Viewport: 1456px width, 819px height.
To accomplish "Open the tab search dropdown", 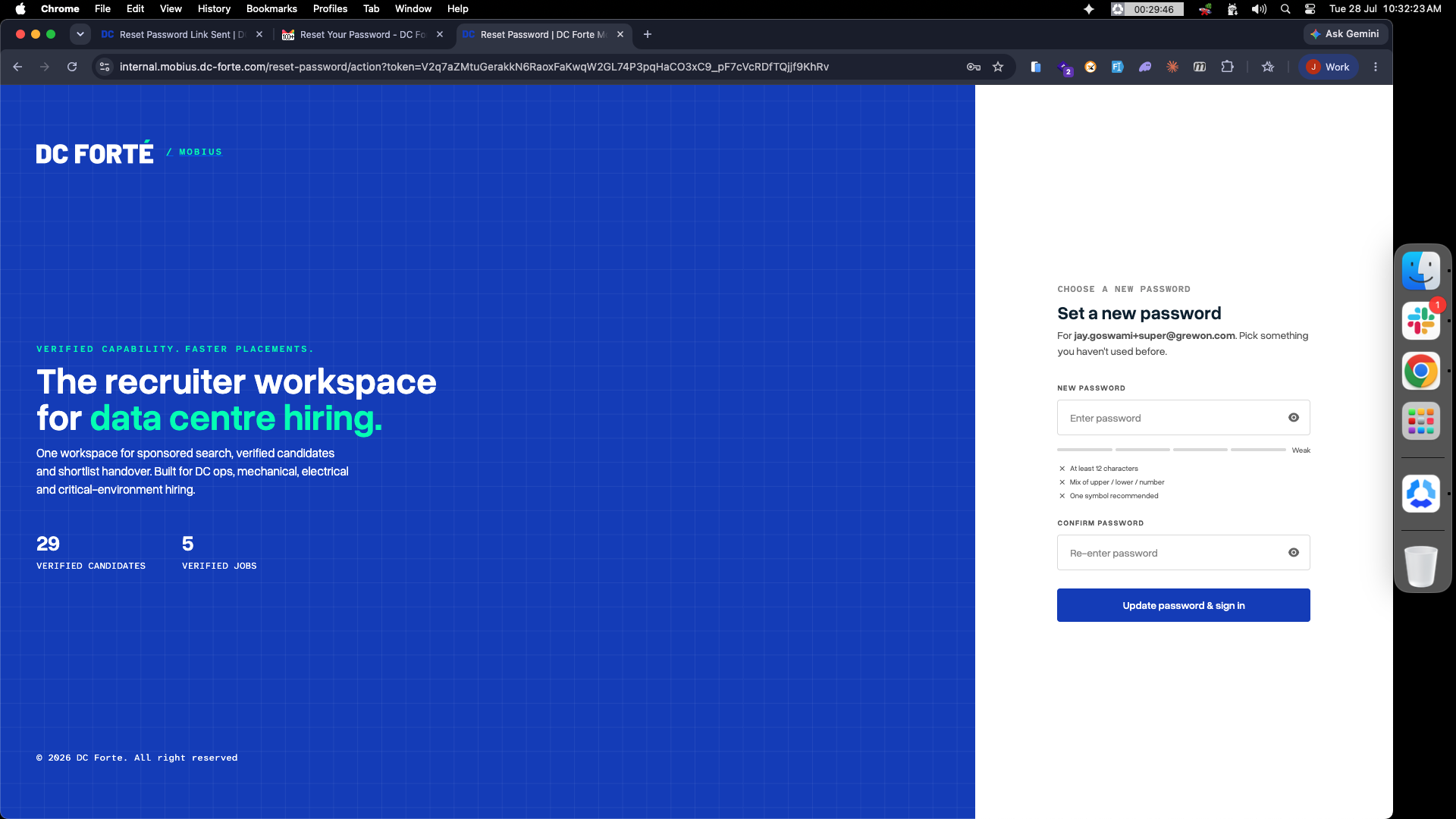I will (80, 34).
